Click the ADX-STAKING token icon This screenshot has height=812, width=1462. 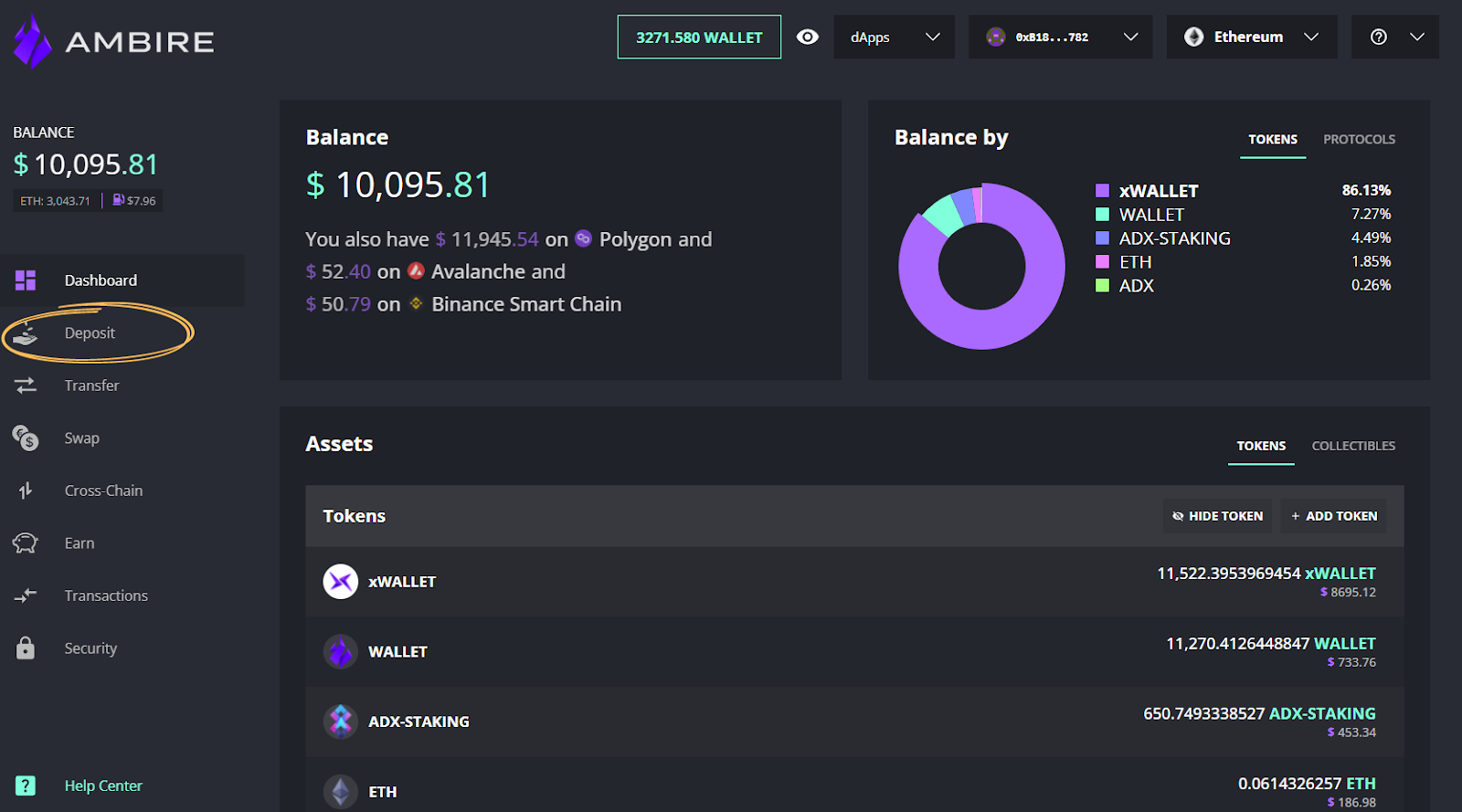341,722
